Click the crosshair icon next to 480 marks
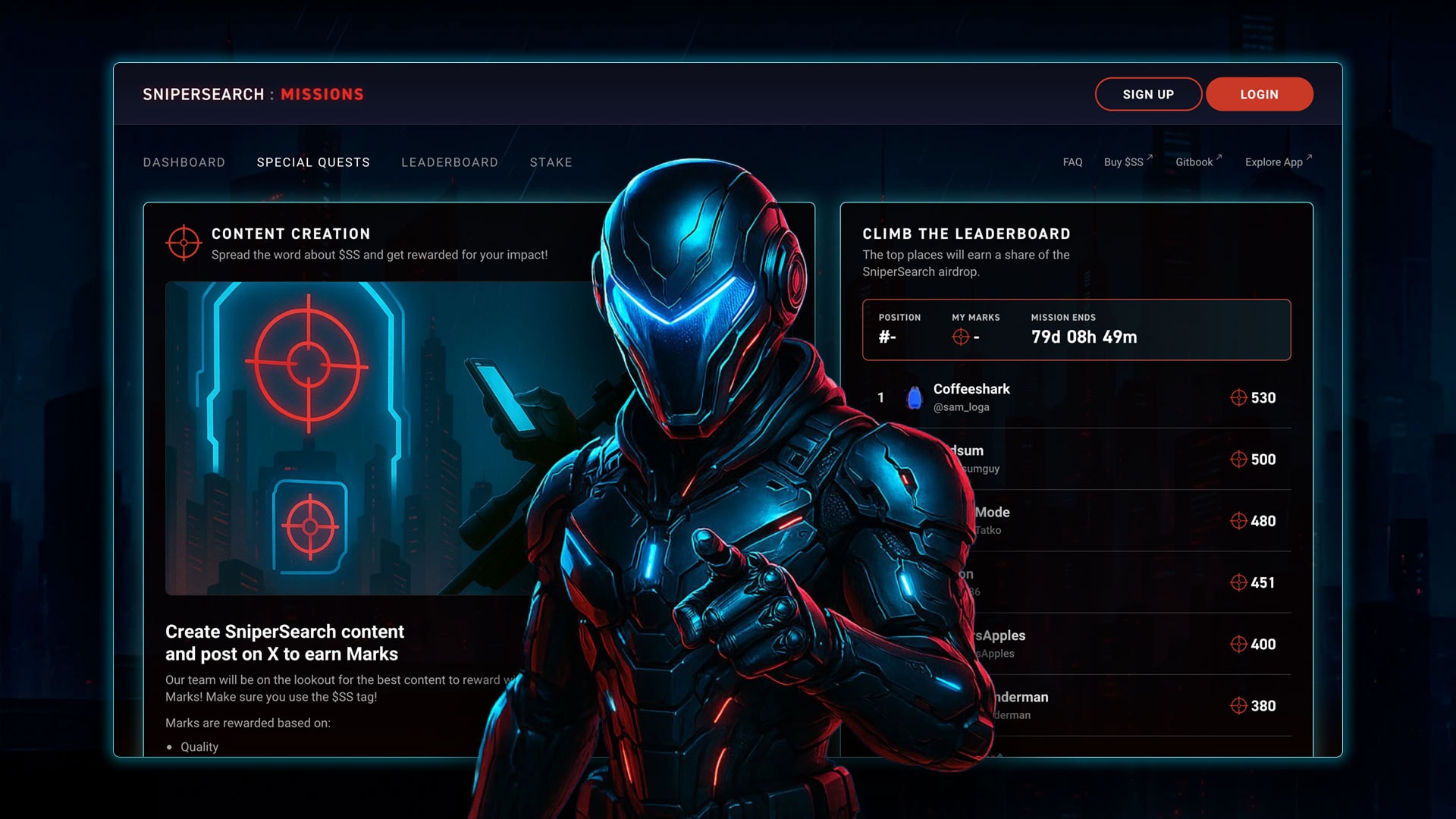 (x=1238, y=521)
